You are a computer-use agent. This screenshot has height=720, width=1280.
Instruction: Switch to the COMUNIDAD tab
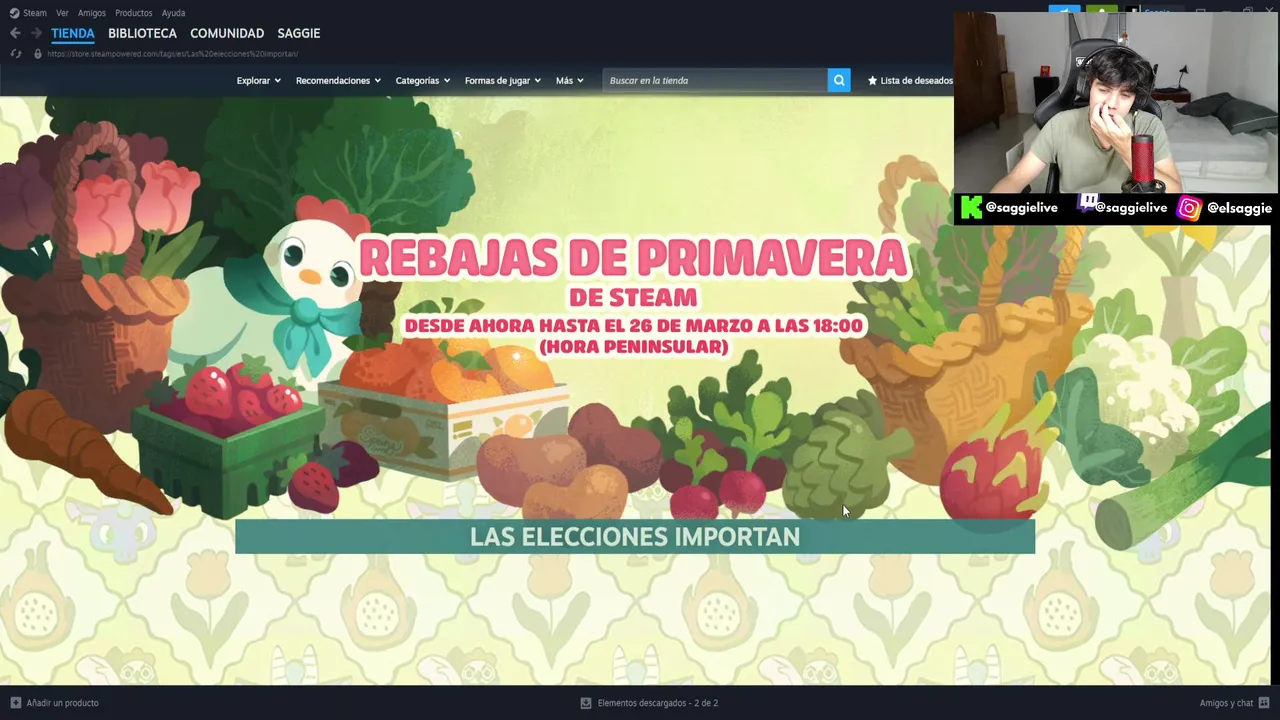tap(227, 33)
